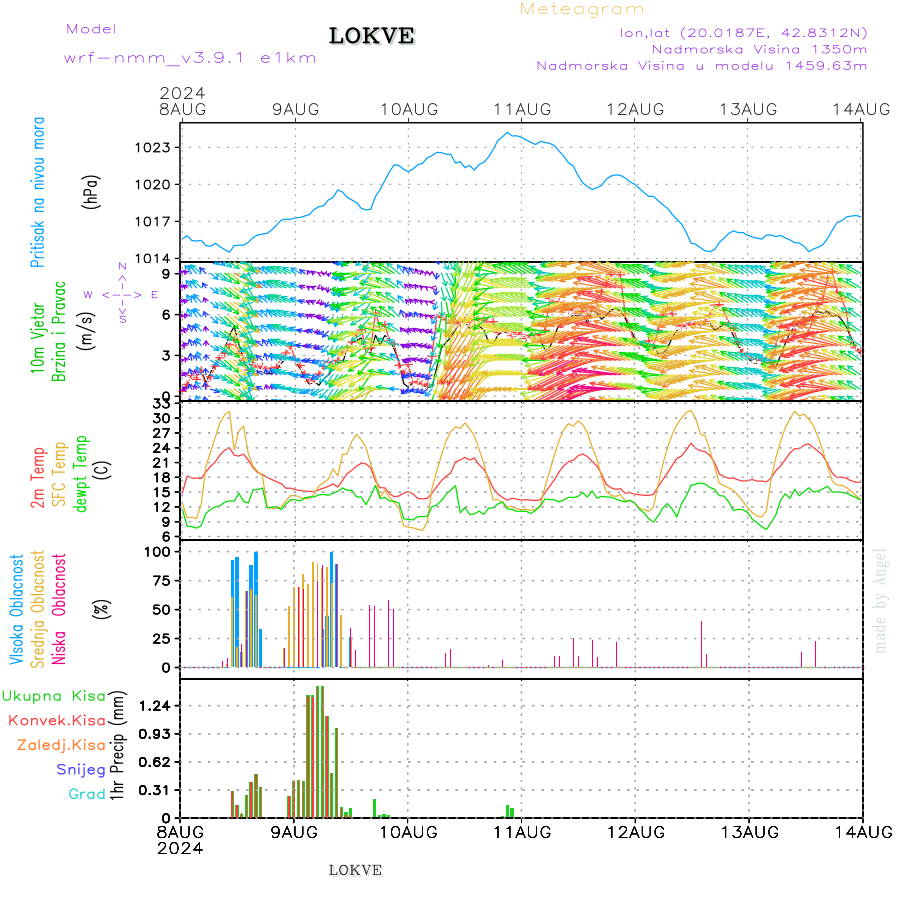Click the '(C)' temperature unit label
The width and height of the screenshot is (900, 900).
click(102, 470)
